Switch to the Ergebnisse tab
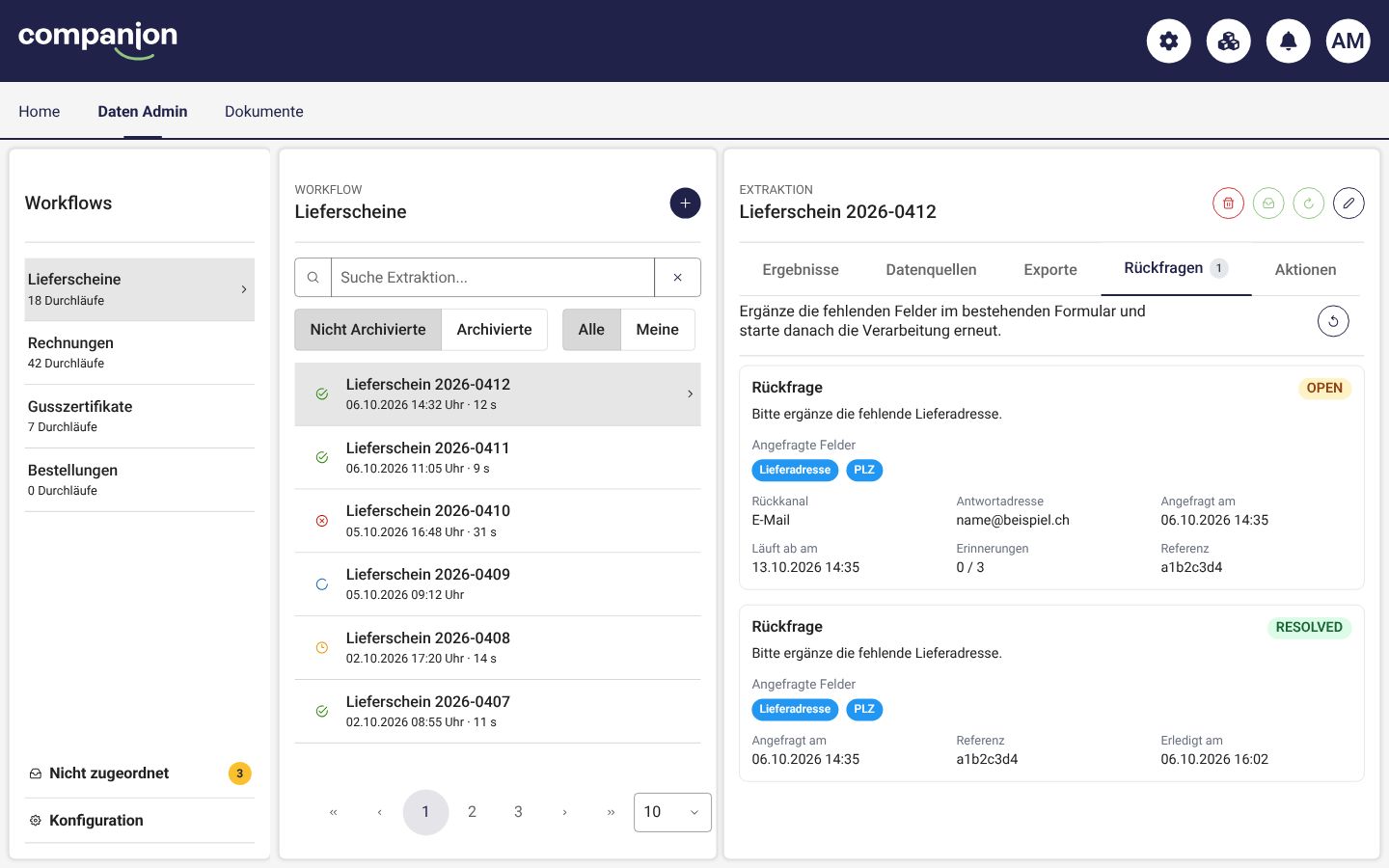 [801, 270]
